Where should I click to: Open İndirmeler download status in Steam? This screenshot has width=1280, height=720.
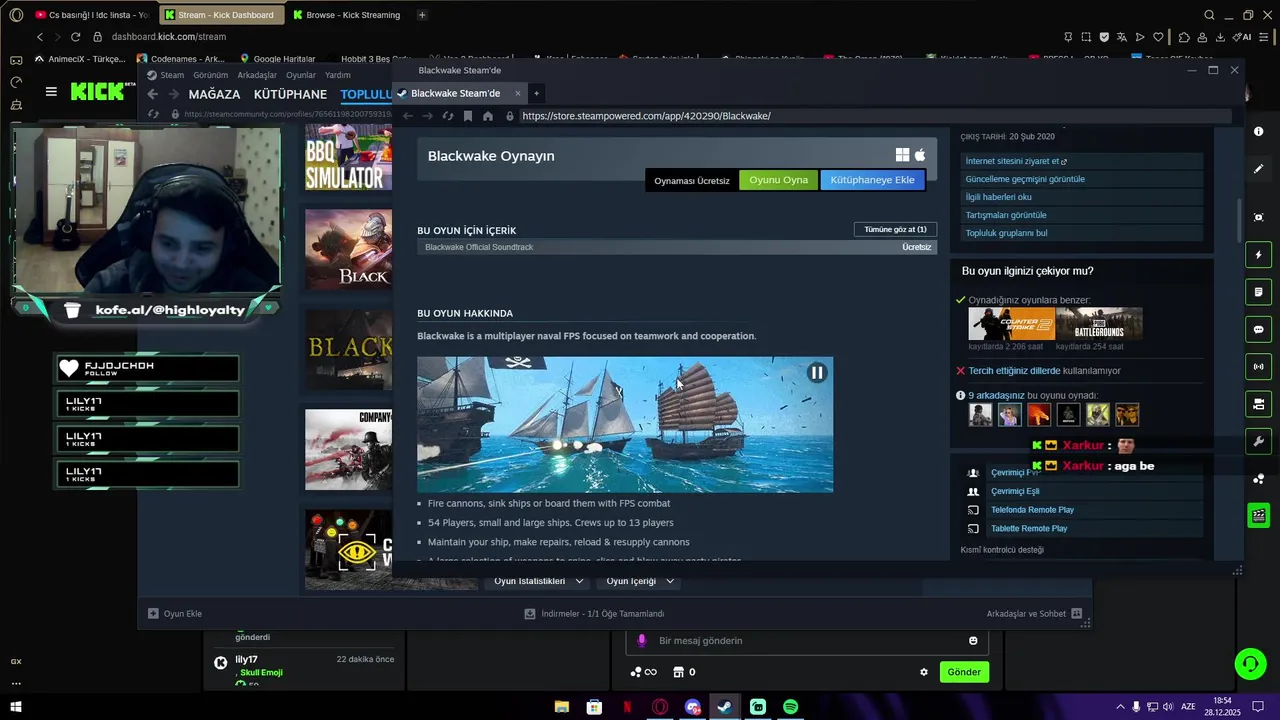pyautogui.click(x=594, y=614)
